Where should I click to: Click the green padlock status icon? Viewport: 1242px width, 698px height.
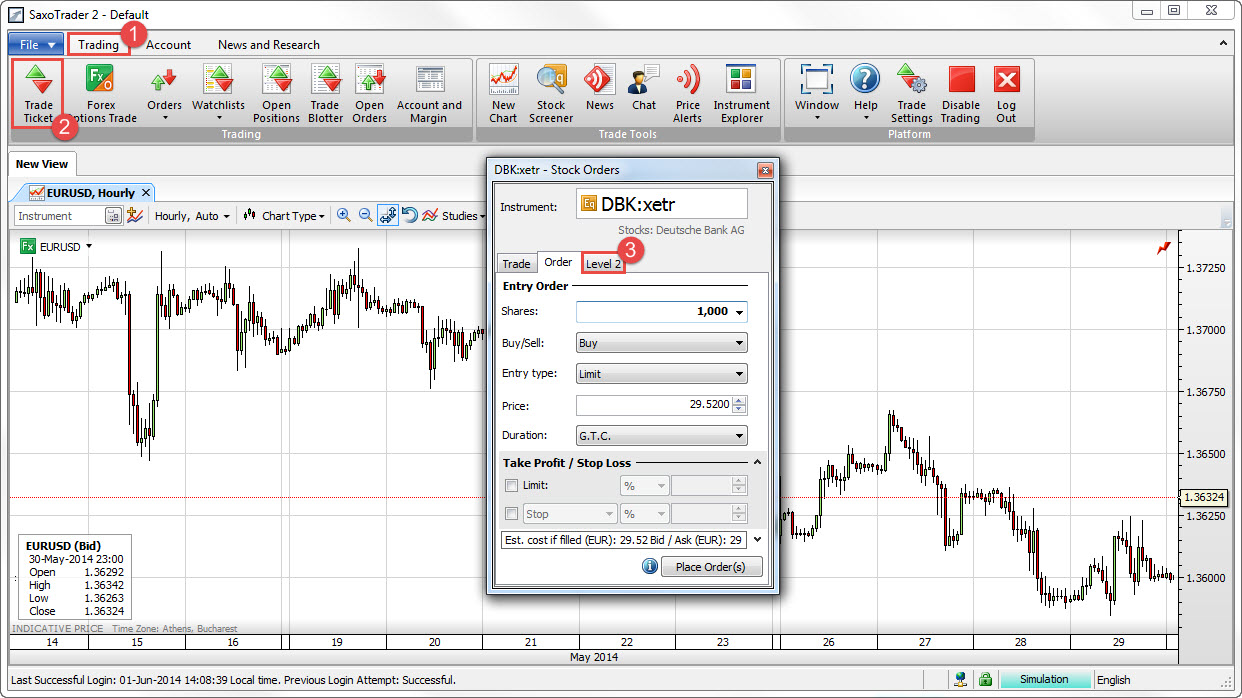coord(986,680)
